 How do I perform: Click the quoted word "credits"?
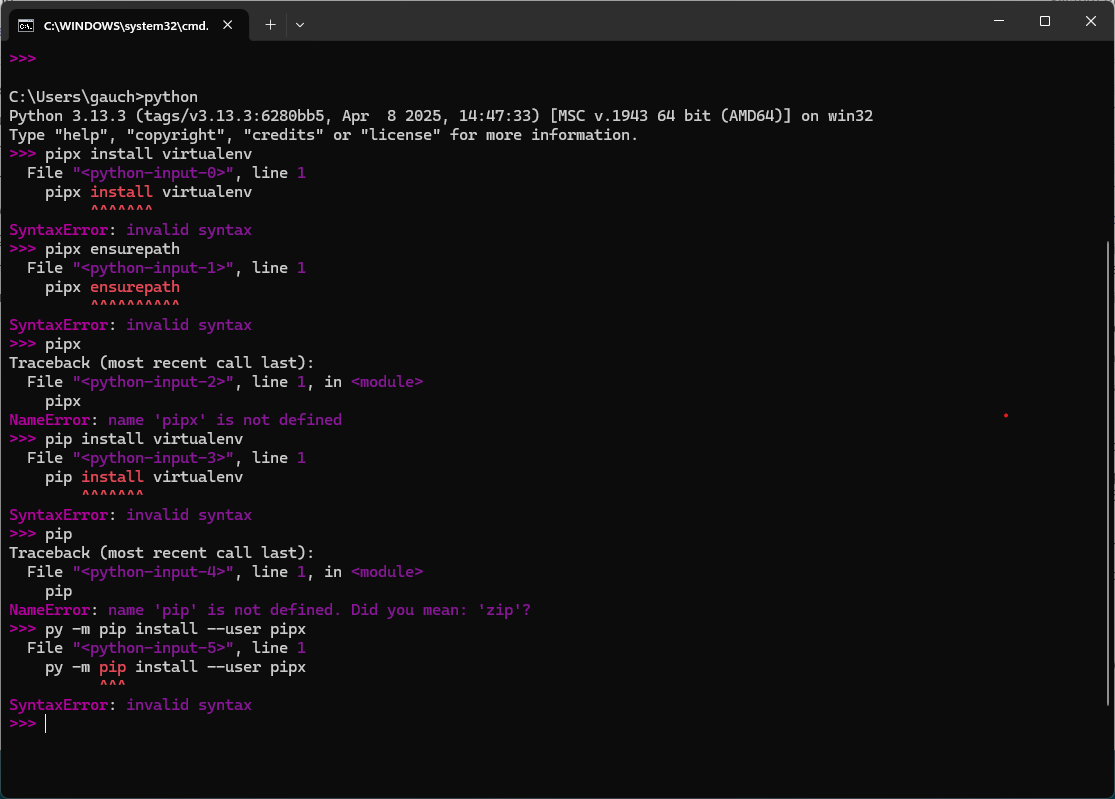[x=284, y=135]
